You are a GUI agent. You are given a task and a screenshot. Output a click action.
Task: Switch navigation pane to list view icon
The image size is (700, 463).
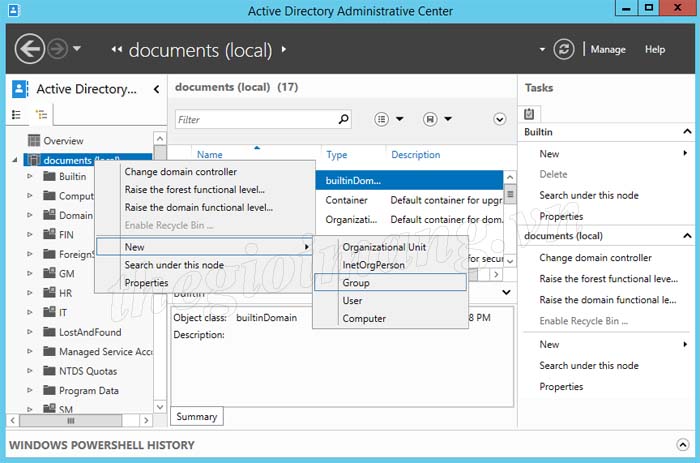click(x=17, y=115)
